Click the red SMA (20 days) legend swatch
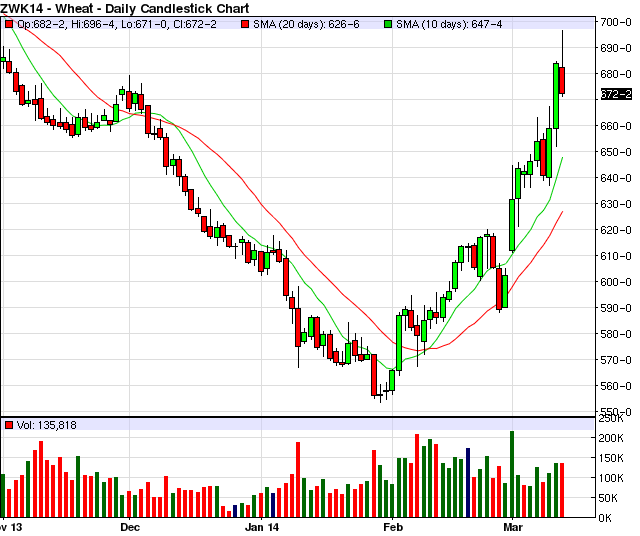Screen dimensions: 640x536 pyautogui.click(x=245, y=24)
